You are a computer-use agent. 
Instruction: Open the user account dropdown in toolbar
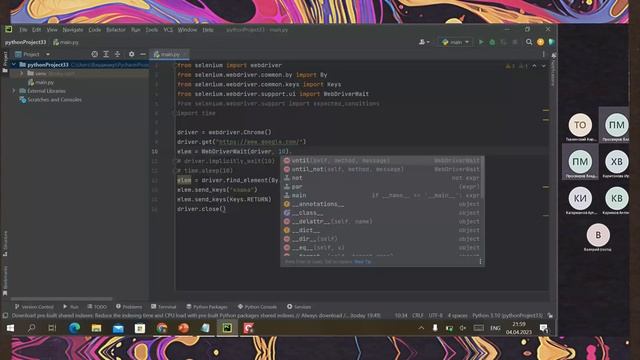click(x=424, y=42)
